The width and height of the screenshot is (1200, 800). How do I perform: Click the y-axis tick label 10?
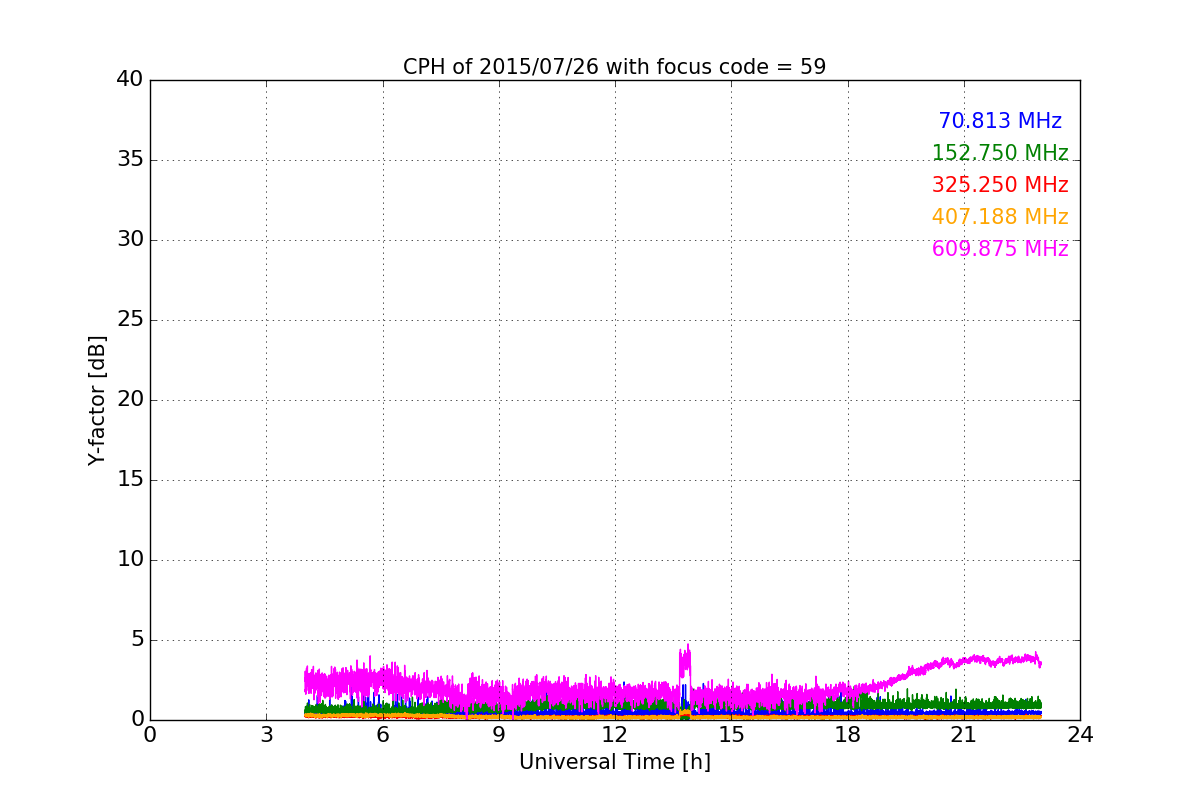tap(130, 560)
